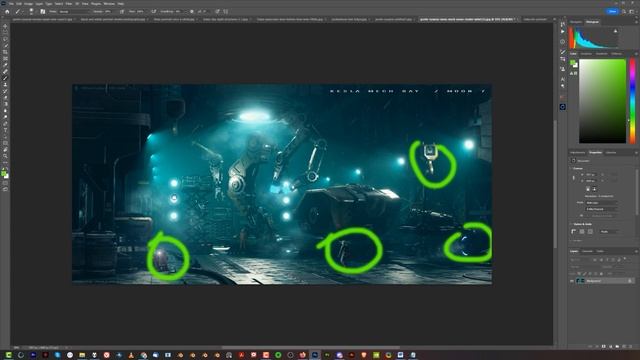Open ruler units Pixels dropdown

pyautogui.click(x=608, y=231)
